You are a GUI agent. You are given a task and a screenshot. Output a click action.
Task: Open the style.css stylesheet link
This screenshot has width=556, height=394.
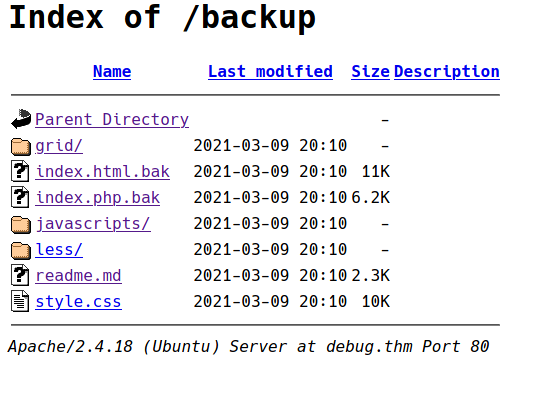[78, 302]
